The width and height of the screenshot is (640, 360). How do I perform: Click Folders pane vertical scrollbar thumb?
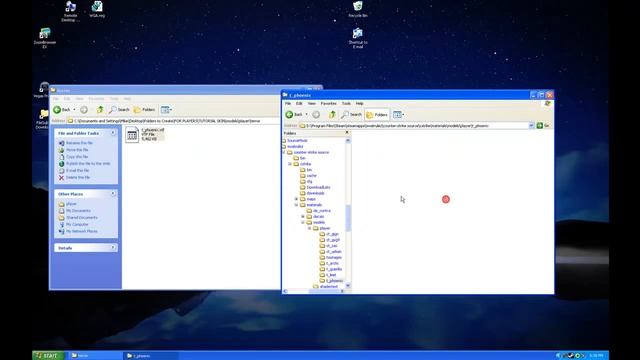(348, 218)
